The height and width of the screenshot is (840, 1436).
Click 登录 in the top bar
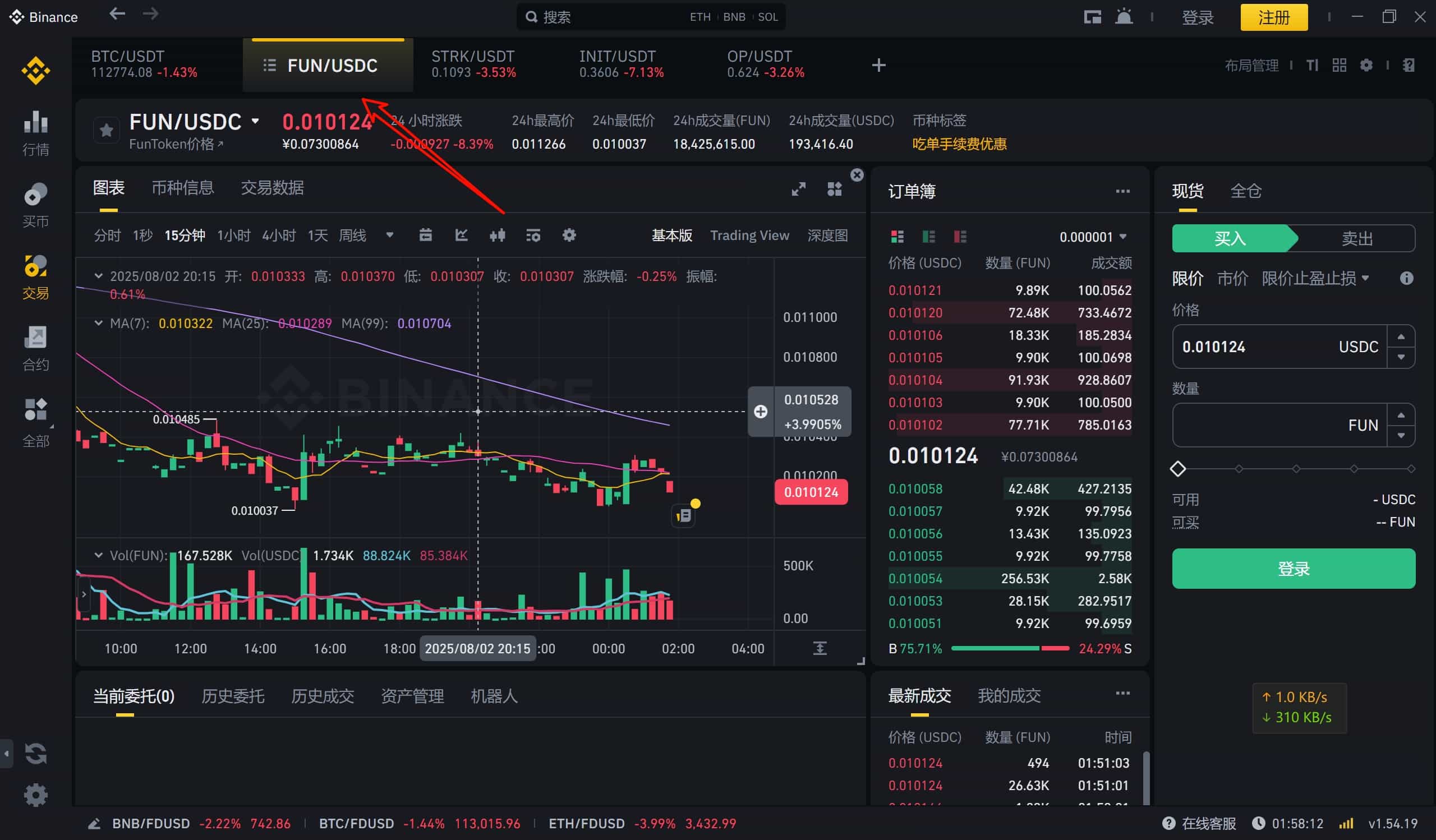pyautogui.click(x=1197, y=17)
